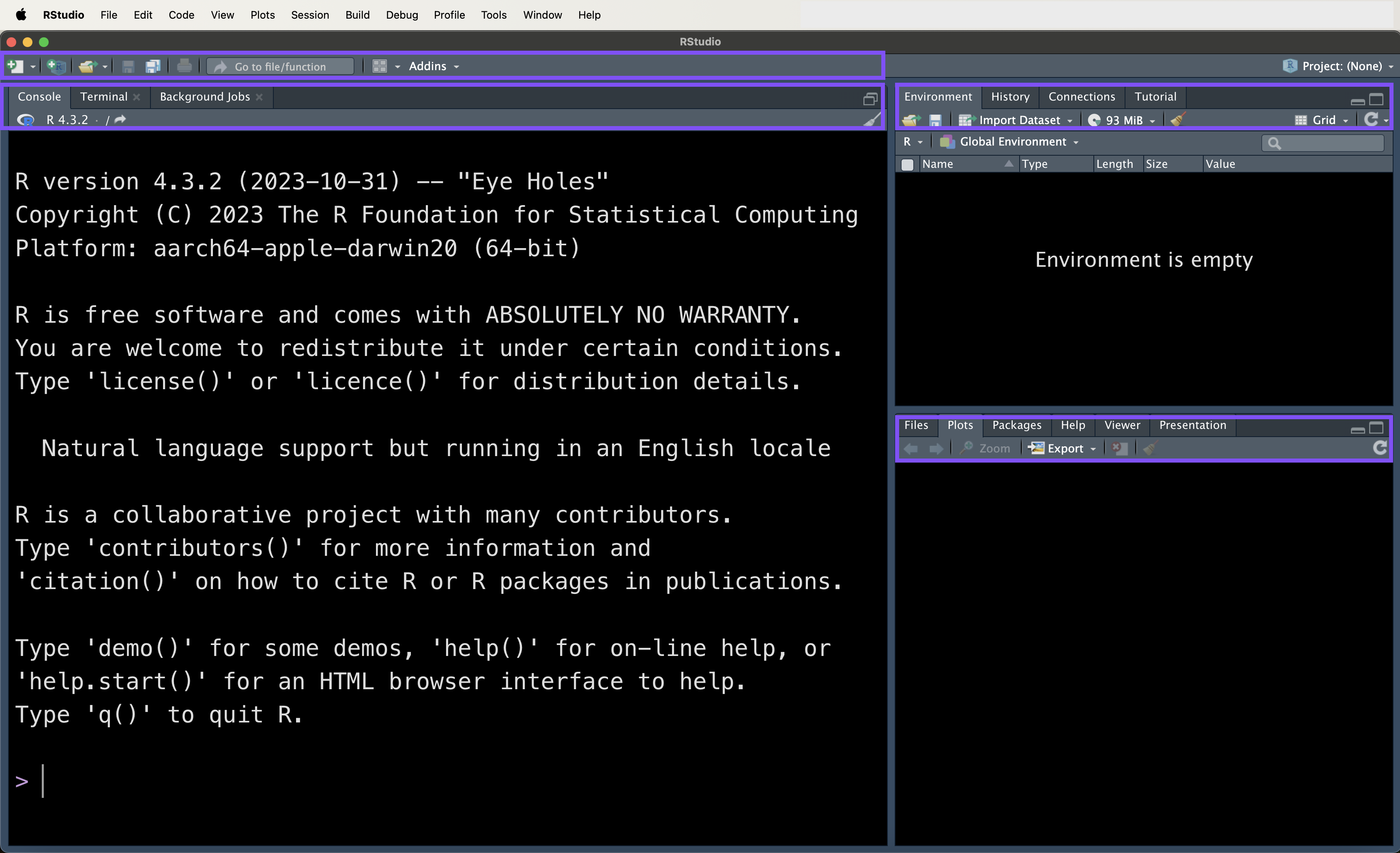Click the New File icon
This screenshot has height=853, width=1400.
[15, 66]
